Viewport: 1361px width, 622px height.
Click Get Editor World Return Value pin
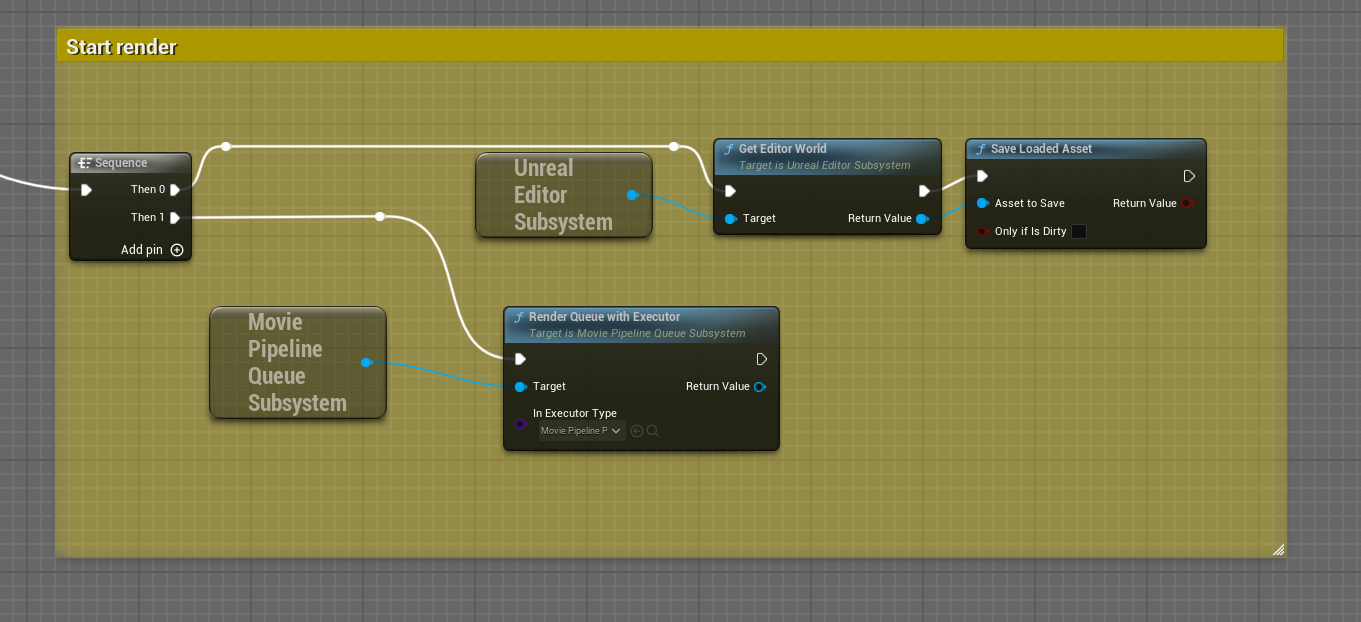tap(922, 218)
